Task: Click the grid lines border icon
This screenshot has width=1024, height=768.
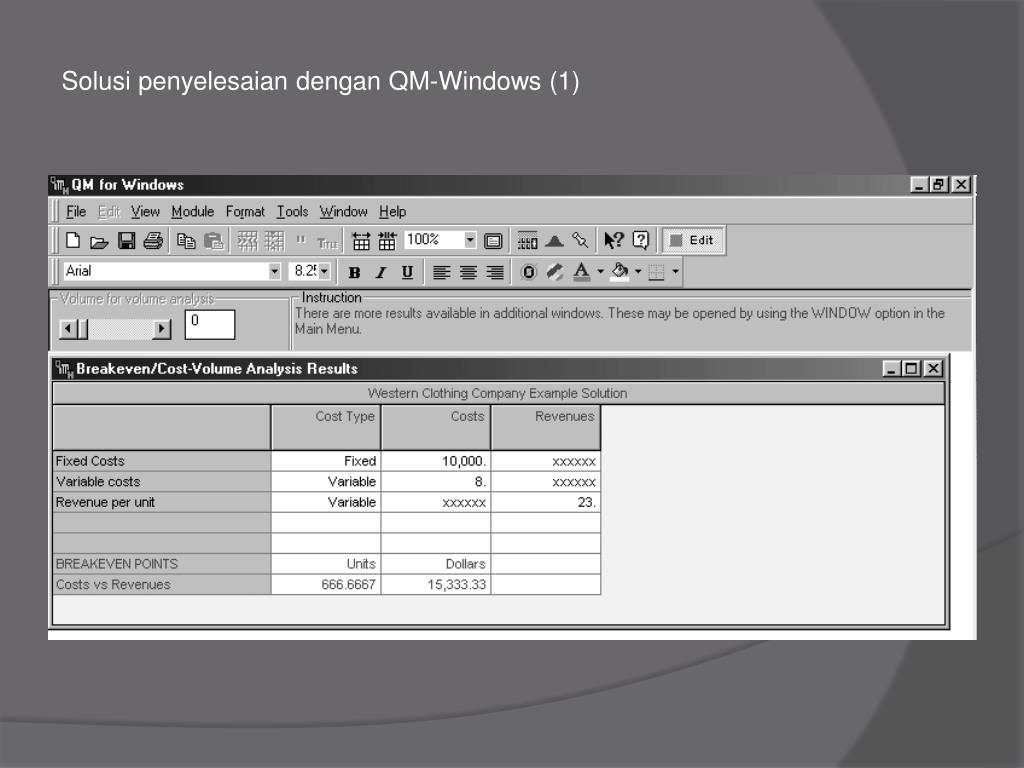Action: [656, 272]
